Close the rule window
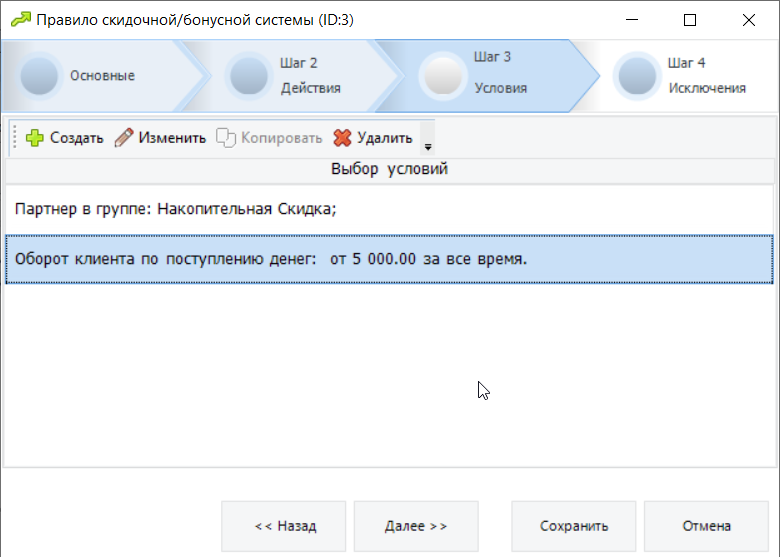 pyautogui.click(x=749, y=20)
